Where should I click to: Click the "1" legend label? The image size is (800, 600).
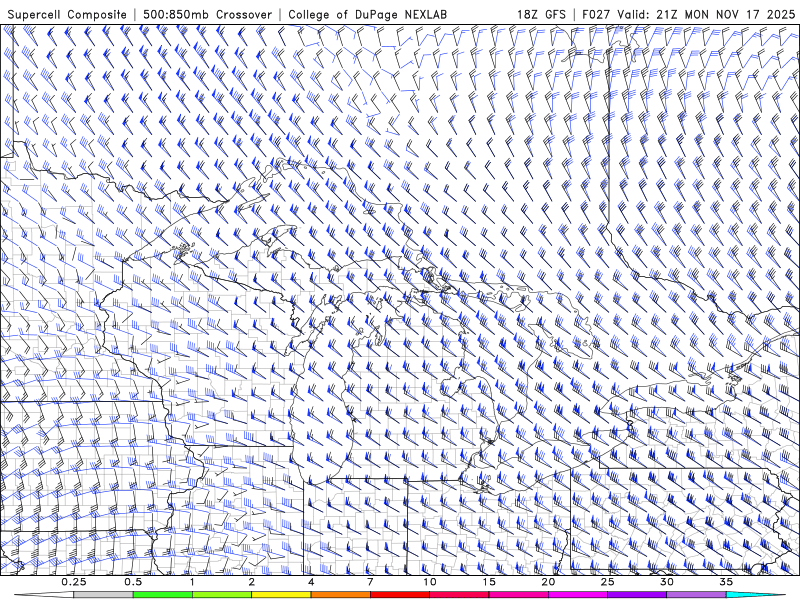click(192, 582)
